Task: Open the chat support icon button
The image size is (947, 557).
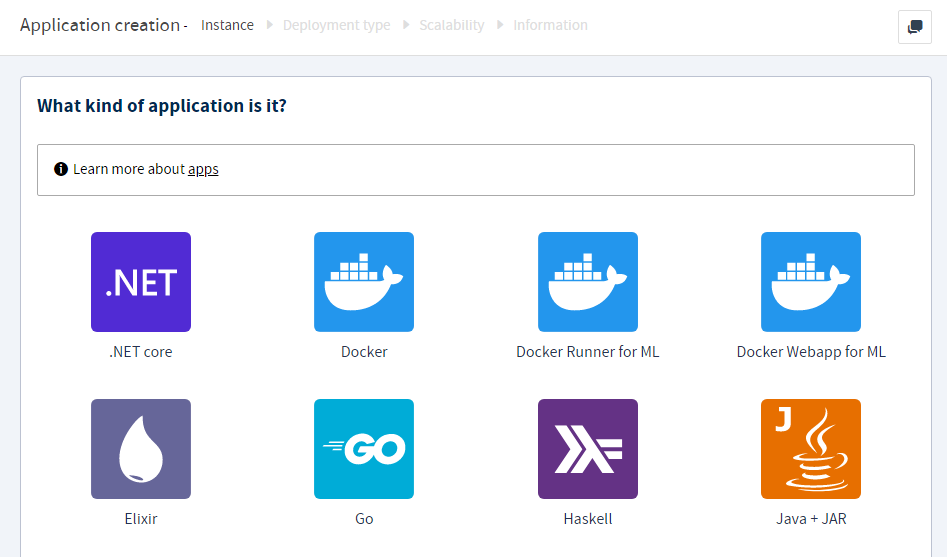Action: [914, 27]
